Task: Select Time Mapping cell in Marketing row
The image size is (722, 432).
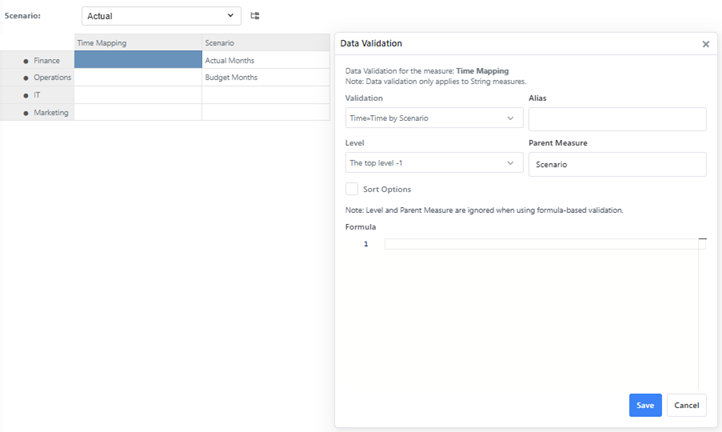Action: (138, 112)
